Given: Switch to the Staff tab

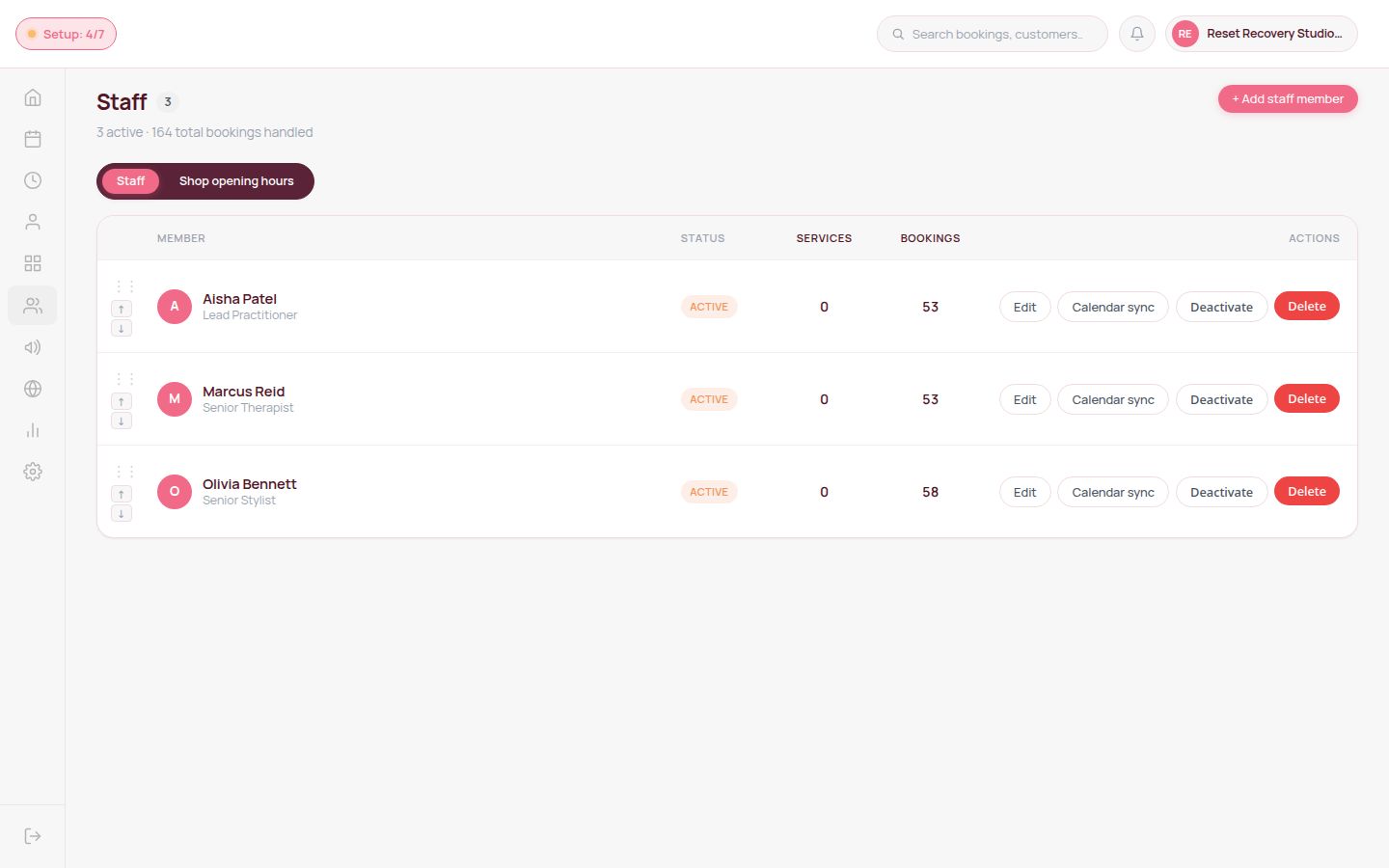Looking at the screenshot, I should [130, 181].
